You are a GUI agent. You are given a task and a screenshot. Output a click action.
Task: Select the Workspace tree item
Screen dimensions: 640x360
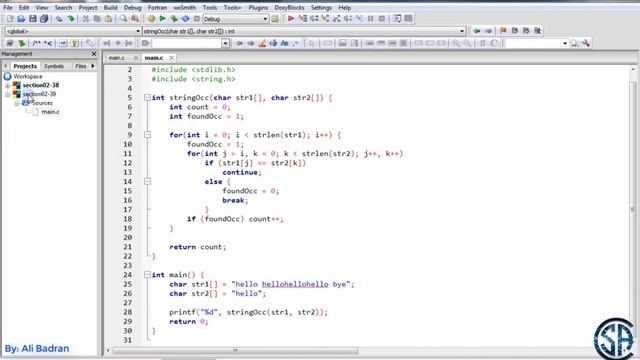tap(27, 76)
